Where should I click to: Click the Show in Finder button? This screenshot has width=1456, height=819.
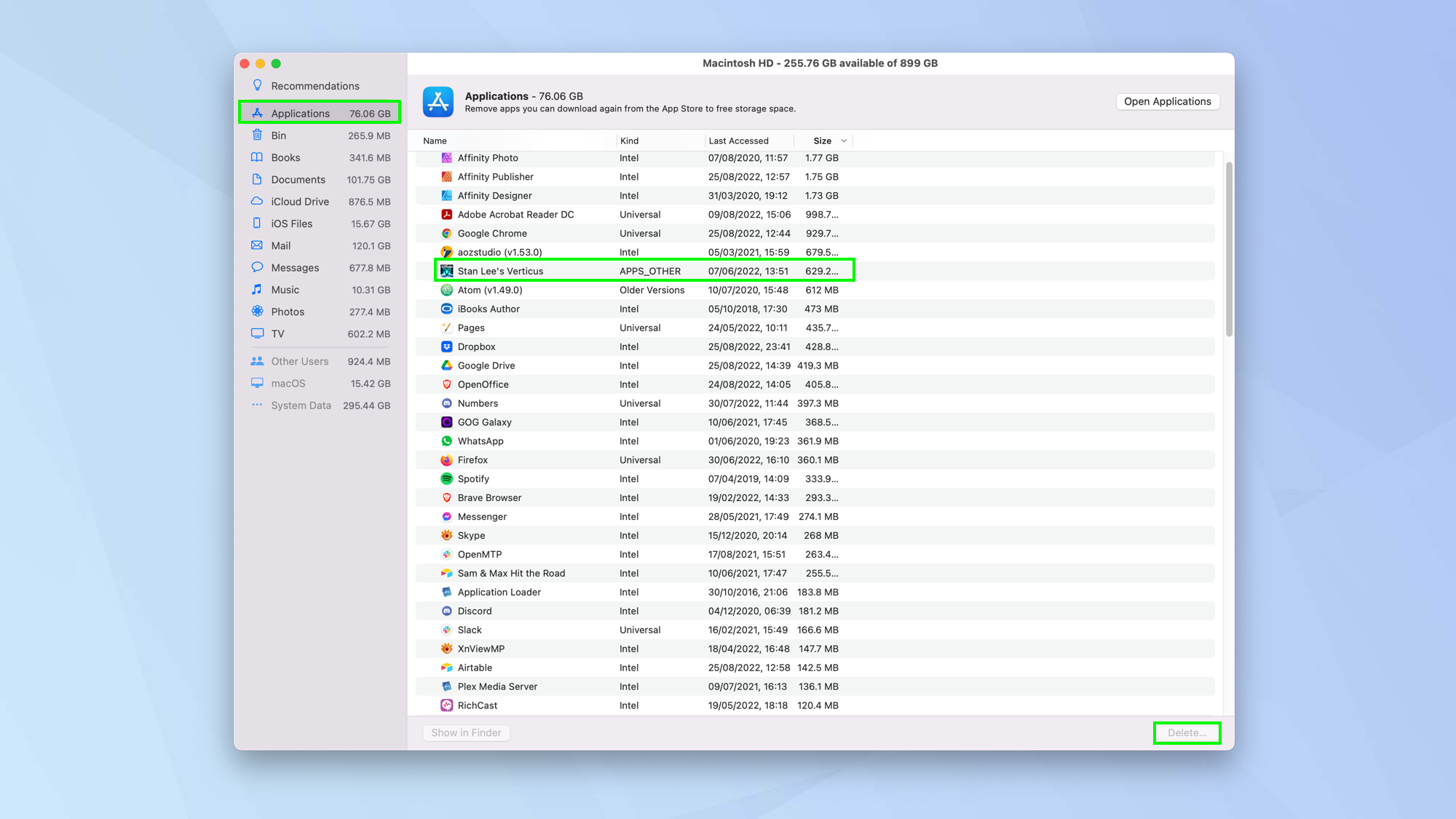click(x=466, y=732)
